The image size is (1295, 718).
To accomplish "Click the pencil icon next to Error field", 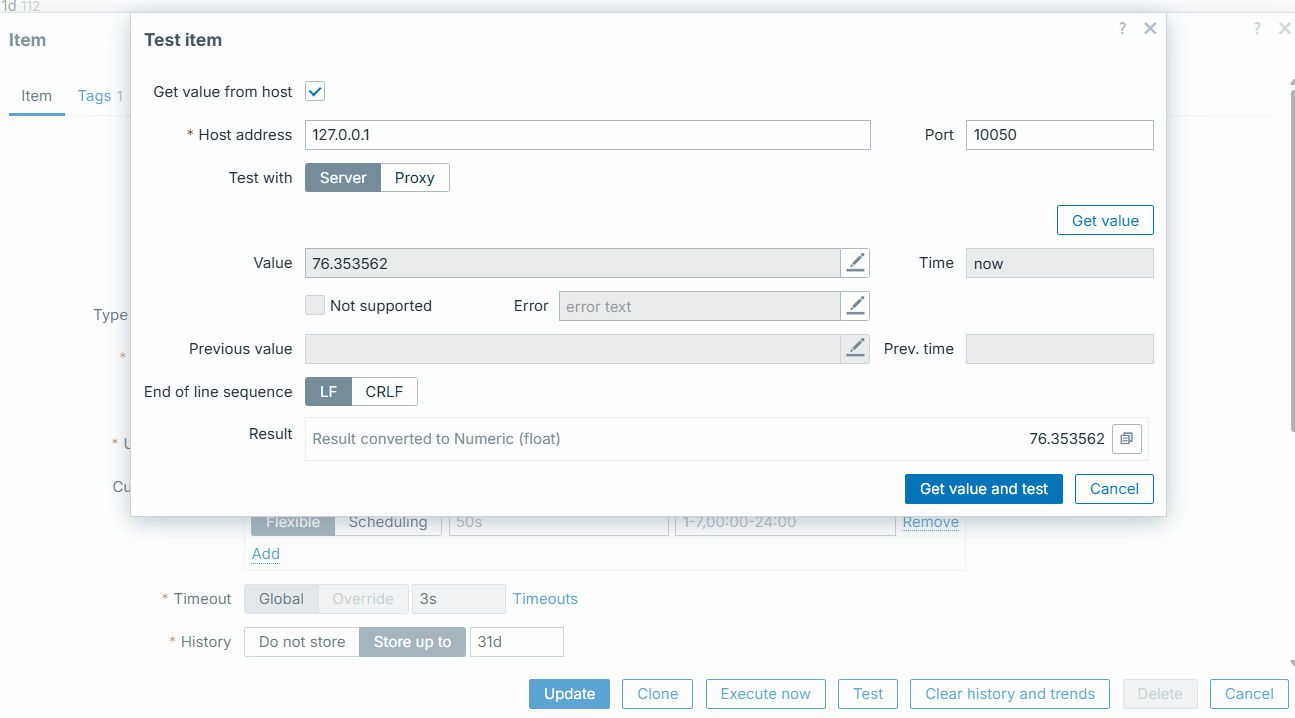I will 855,306.
